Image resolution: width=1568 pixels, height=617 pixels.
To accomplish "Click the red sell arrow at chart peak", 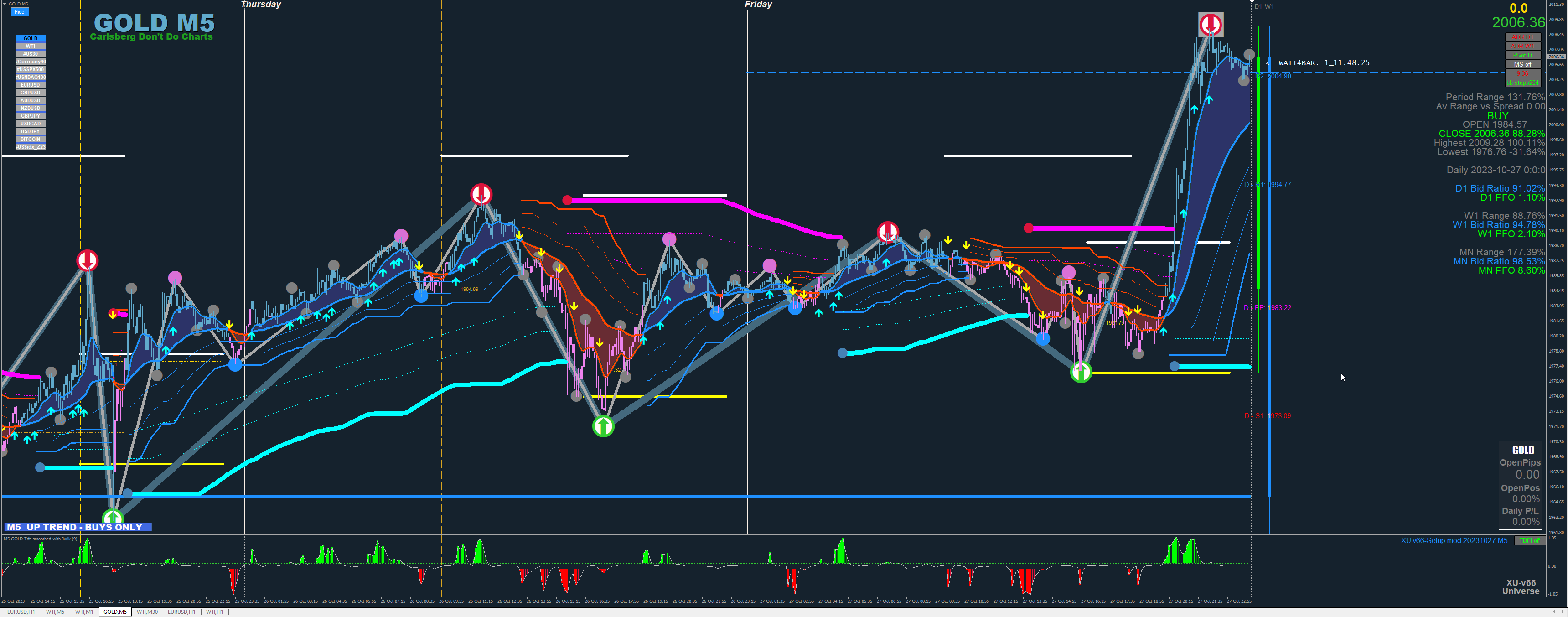I will (x=1210, y=25).
